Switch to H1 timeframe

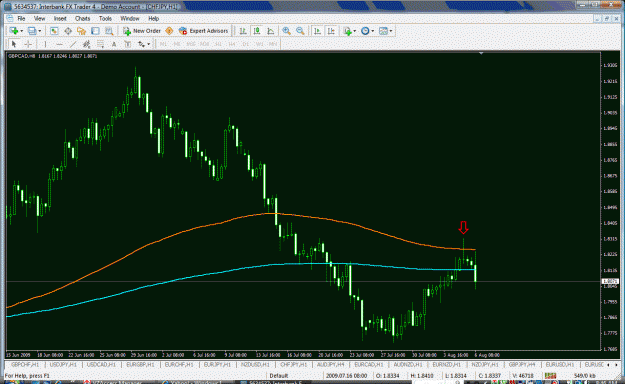(x=218, y=44)
